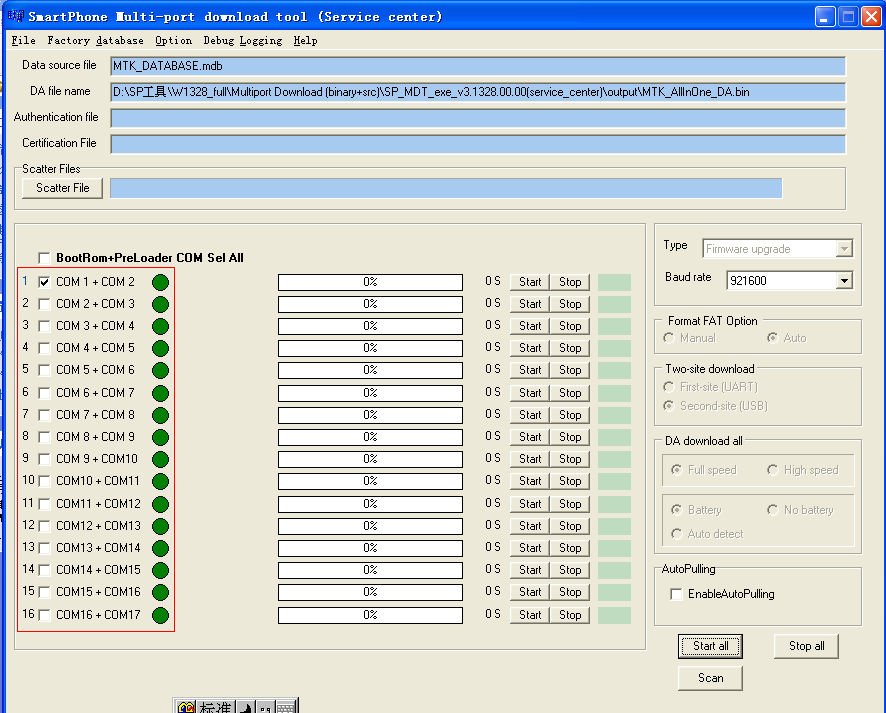
Task: Click the Data source file field
Action: pos(478,66)
